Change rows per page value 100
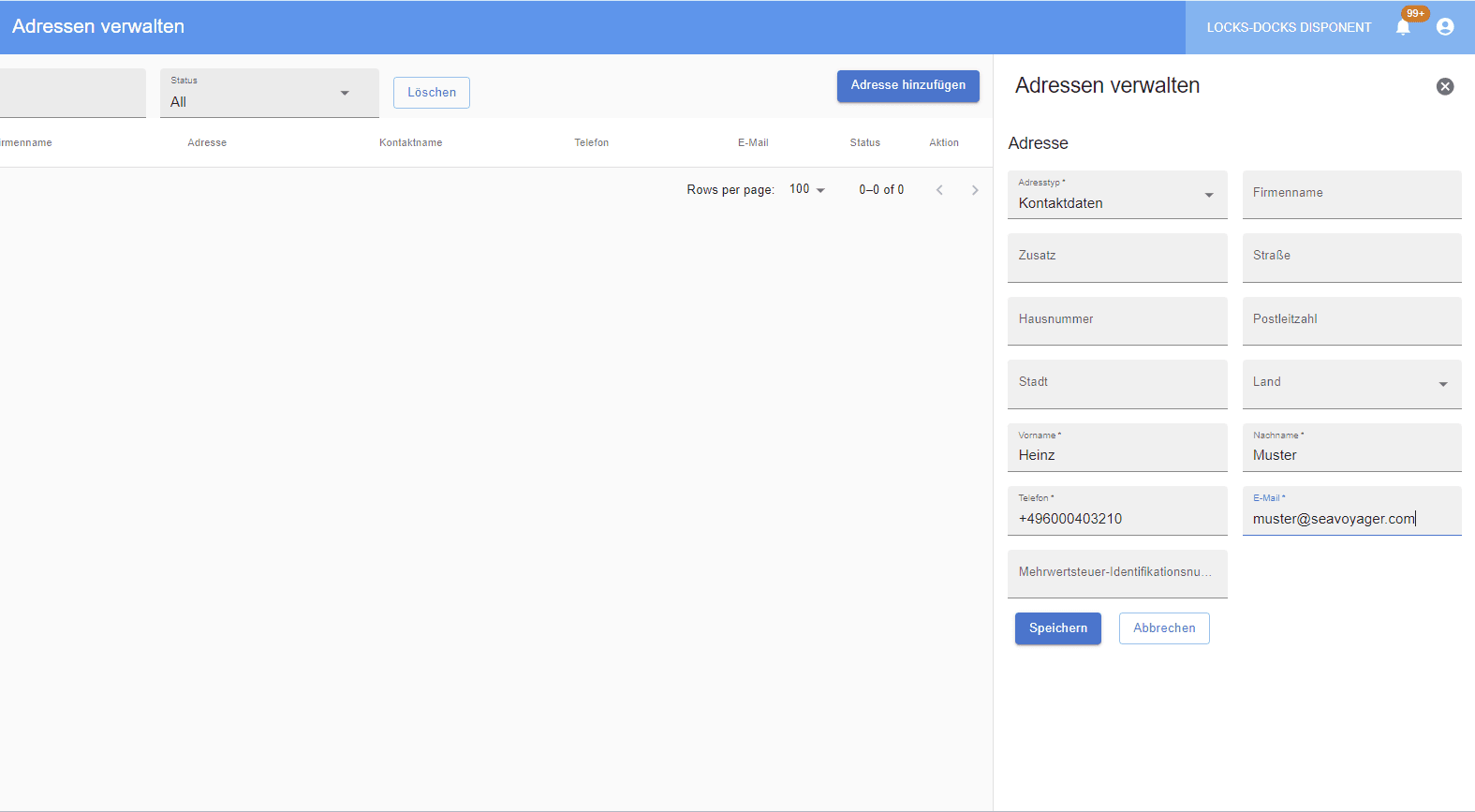The height and width of the screenshot is (812, 1475). tap(807, 189)
